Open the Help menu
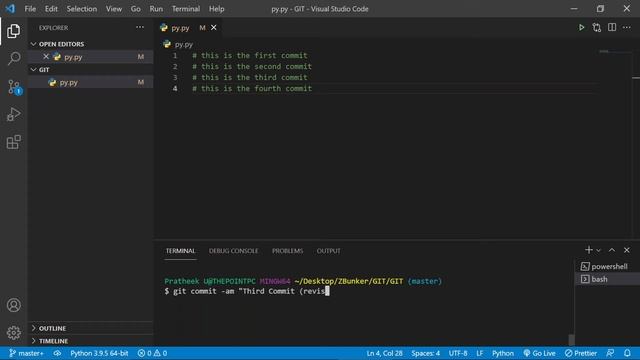 point(217,9)
